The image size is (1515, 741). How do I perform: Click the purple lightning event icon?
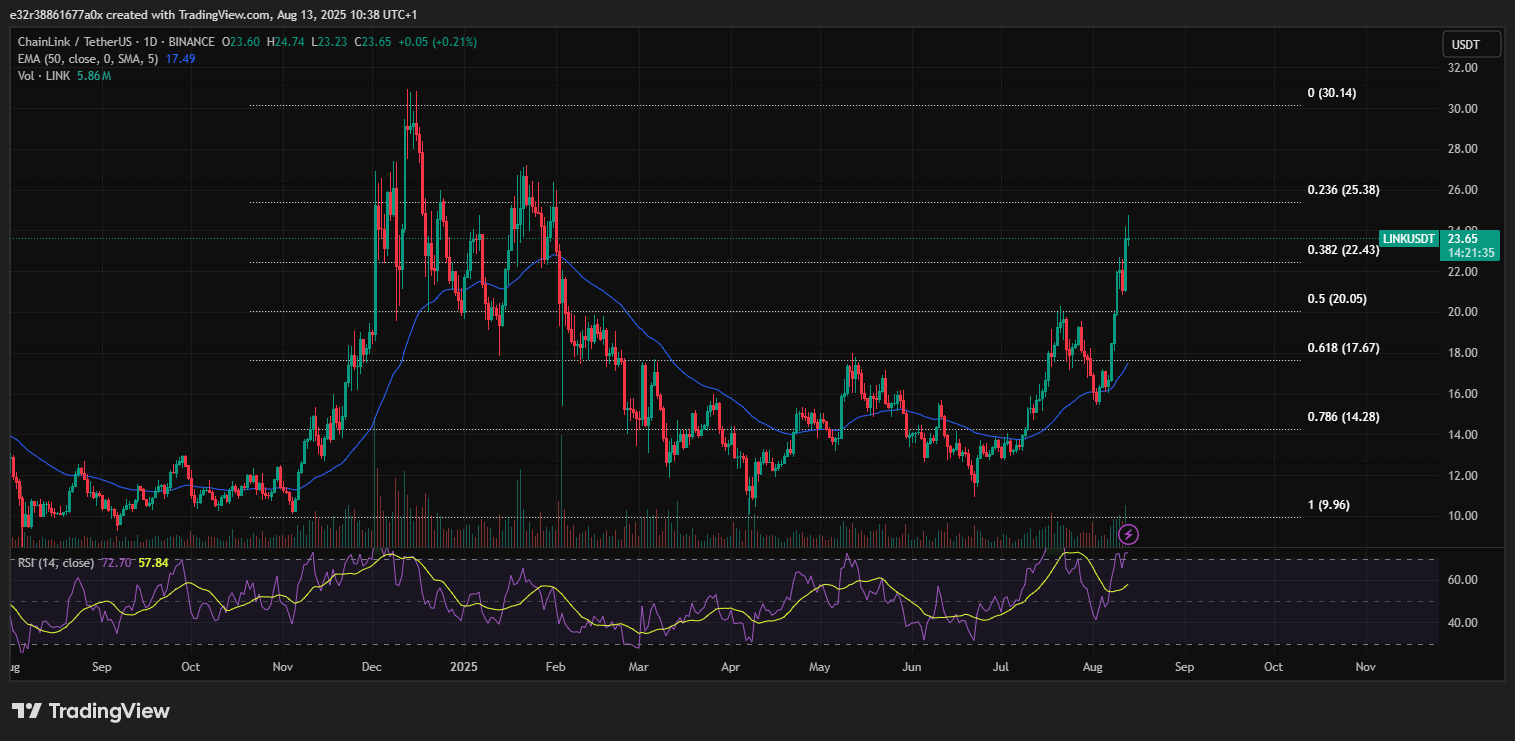(x=1128, y=534)
